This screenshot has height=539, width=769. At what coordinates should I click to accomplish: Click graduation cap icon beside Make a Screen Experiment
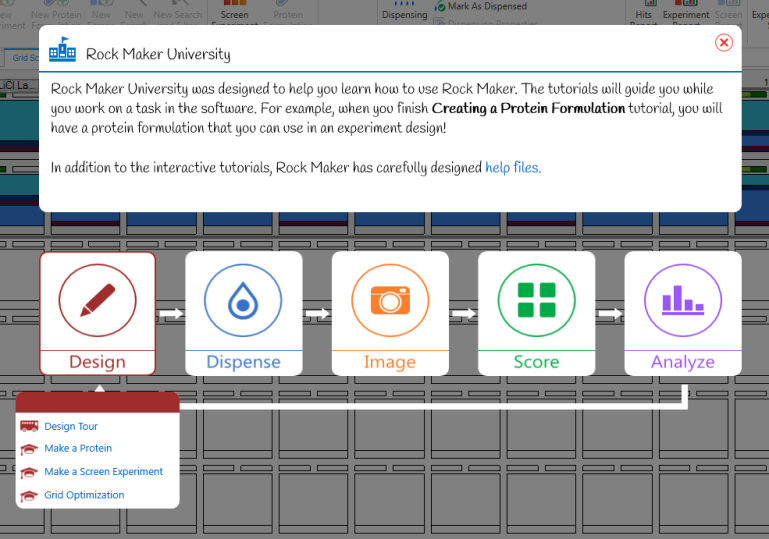pos(29,472)
